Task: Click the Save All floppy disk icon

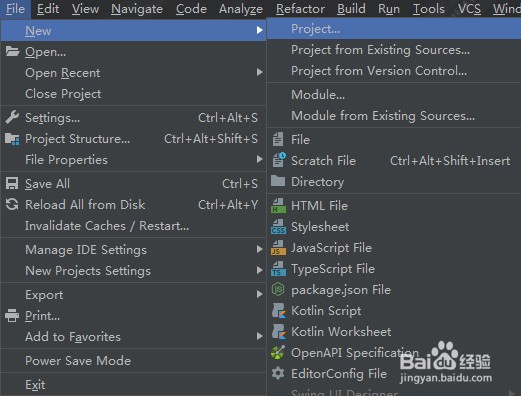Action: [12, 184]
